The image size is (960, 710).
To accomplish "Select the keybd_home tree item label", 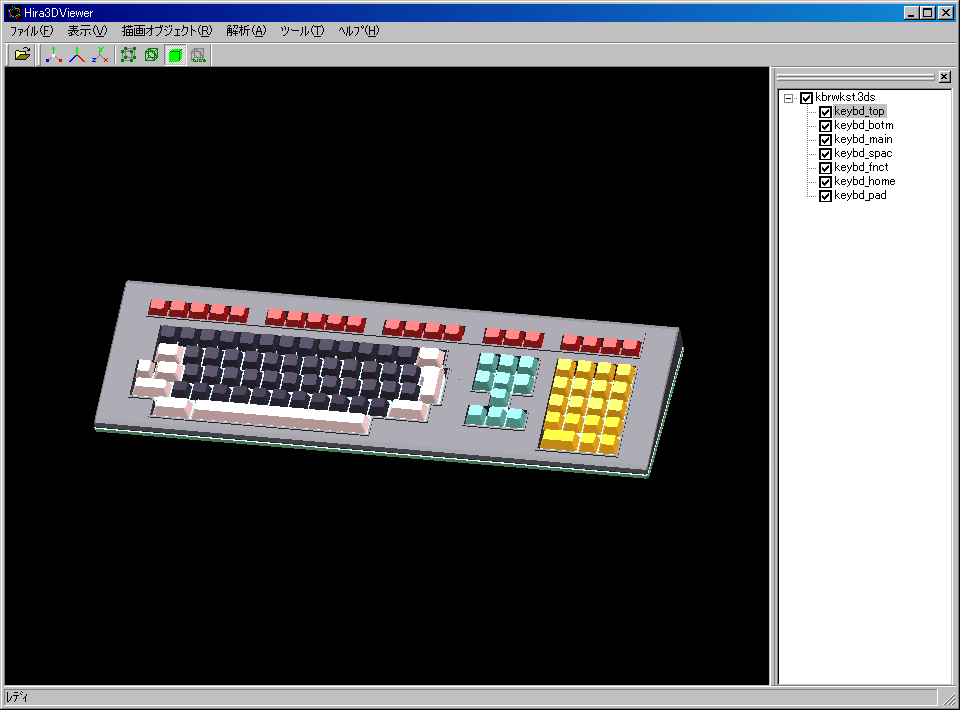I will coord(864,182).
